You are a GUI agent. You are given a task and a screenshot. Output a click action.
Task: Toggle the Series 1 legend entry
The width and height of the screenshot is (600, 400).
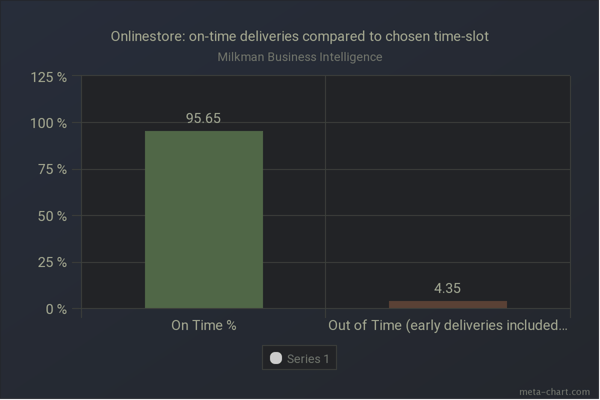(x=299, y=358)
